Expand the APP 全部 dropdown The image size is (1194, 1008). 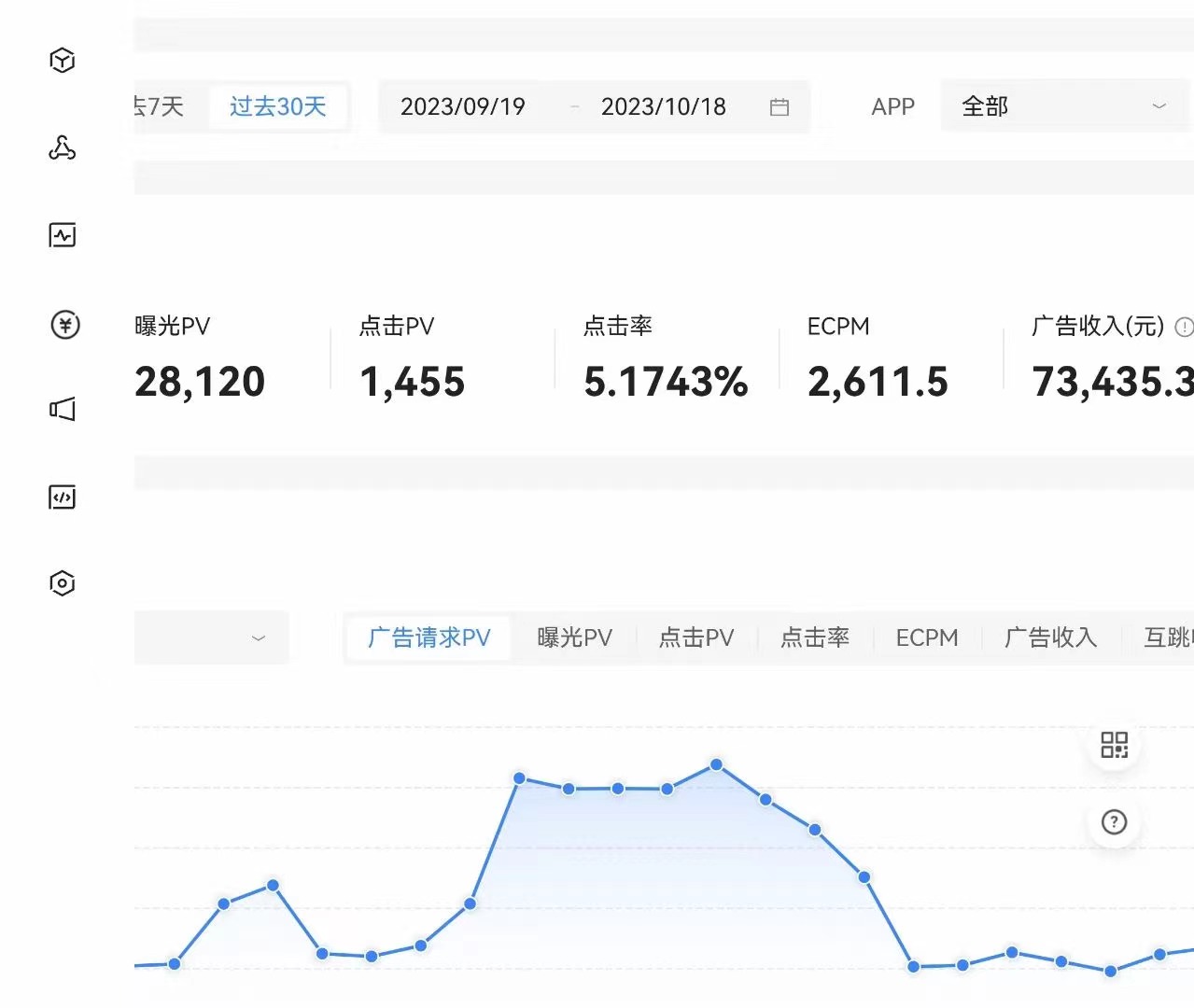pyautogui.click(x=1063, y=106)
